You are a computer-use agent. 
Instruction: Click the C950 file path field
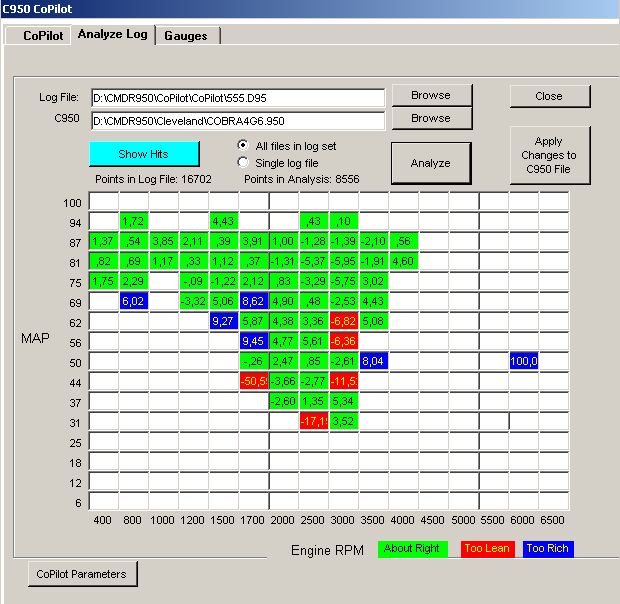237,121
